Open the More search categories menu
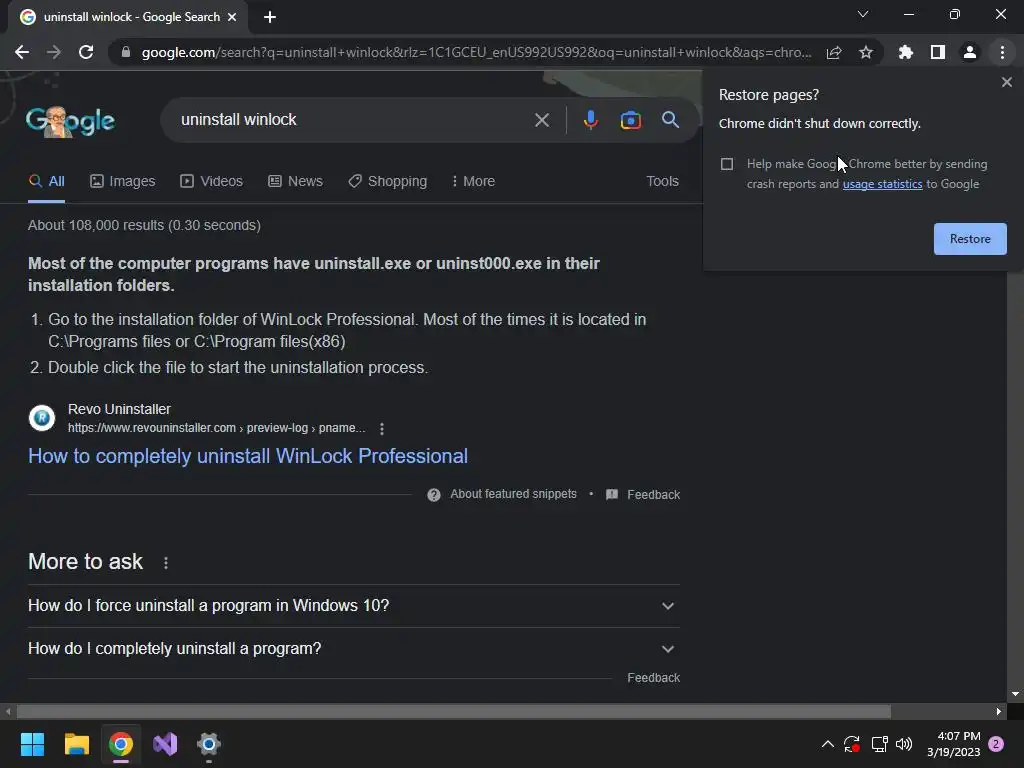This screenshot has height=768, width=1024. pos(473,181)
